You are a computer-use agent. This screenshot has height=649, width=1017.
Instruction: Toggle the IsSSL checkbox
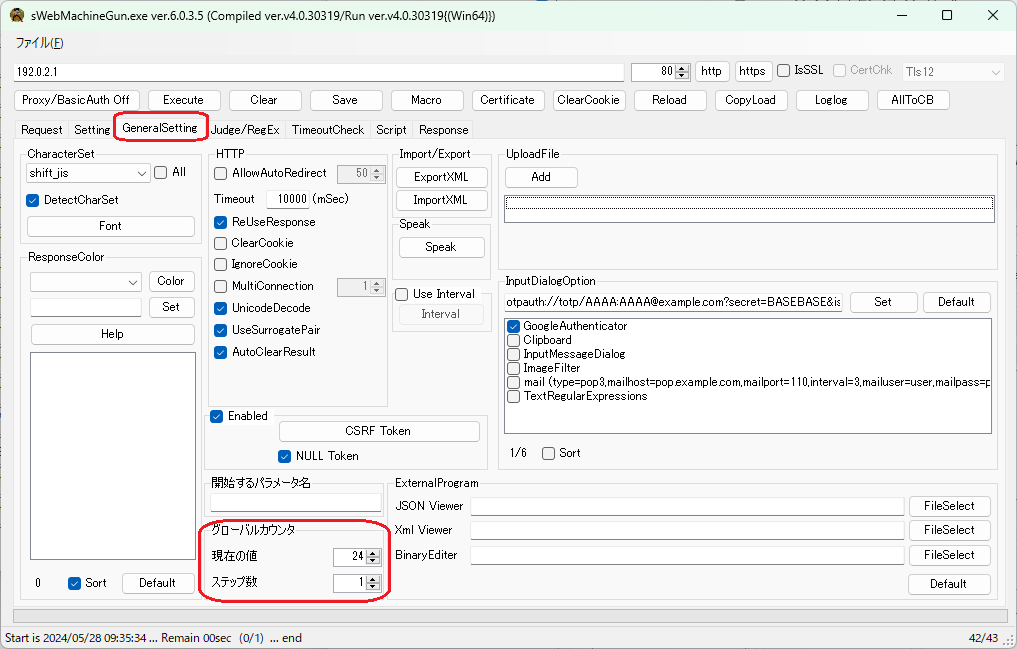click(784, 71)
